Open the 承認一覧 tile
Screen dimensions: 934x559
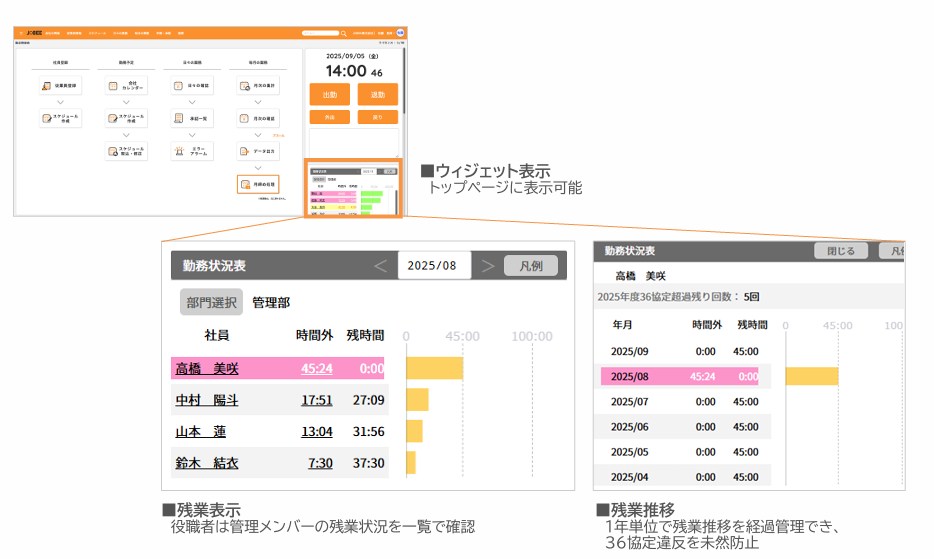(x=192, y=118)
